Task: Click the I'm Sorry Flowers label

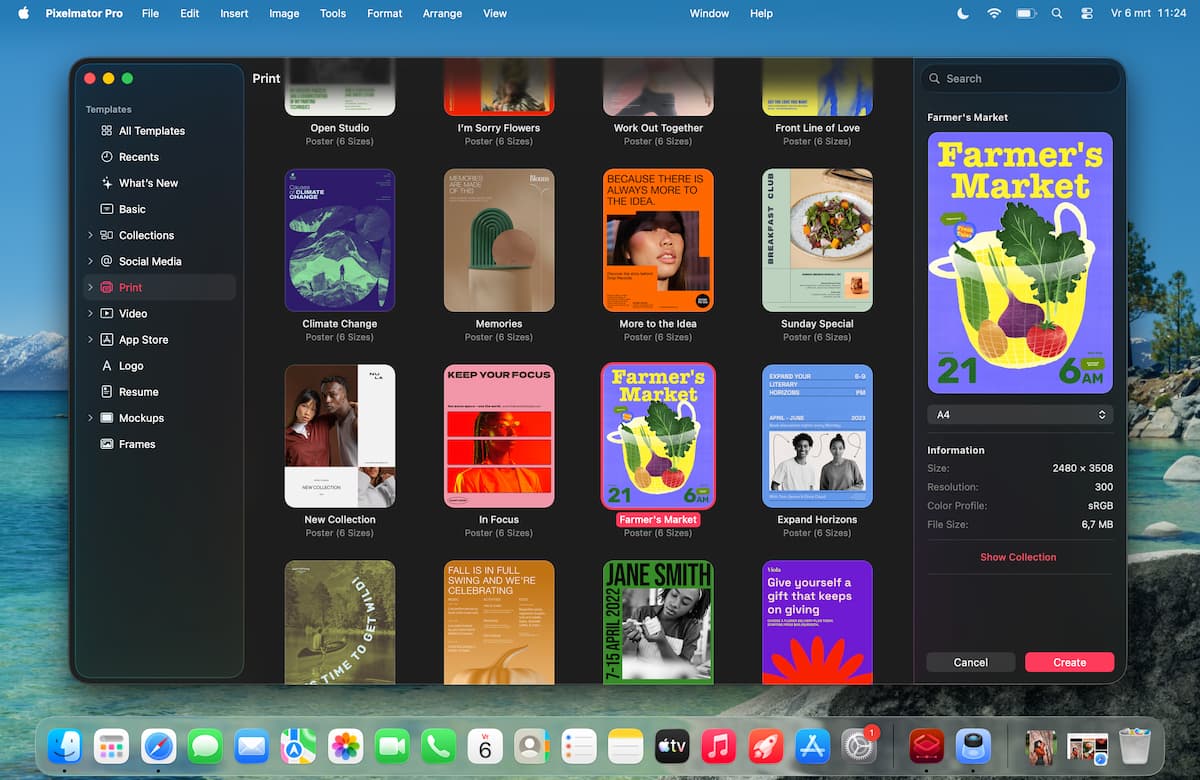Action: coord(499,128)
